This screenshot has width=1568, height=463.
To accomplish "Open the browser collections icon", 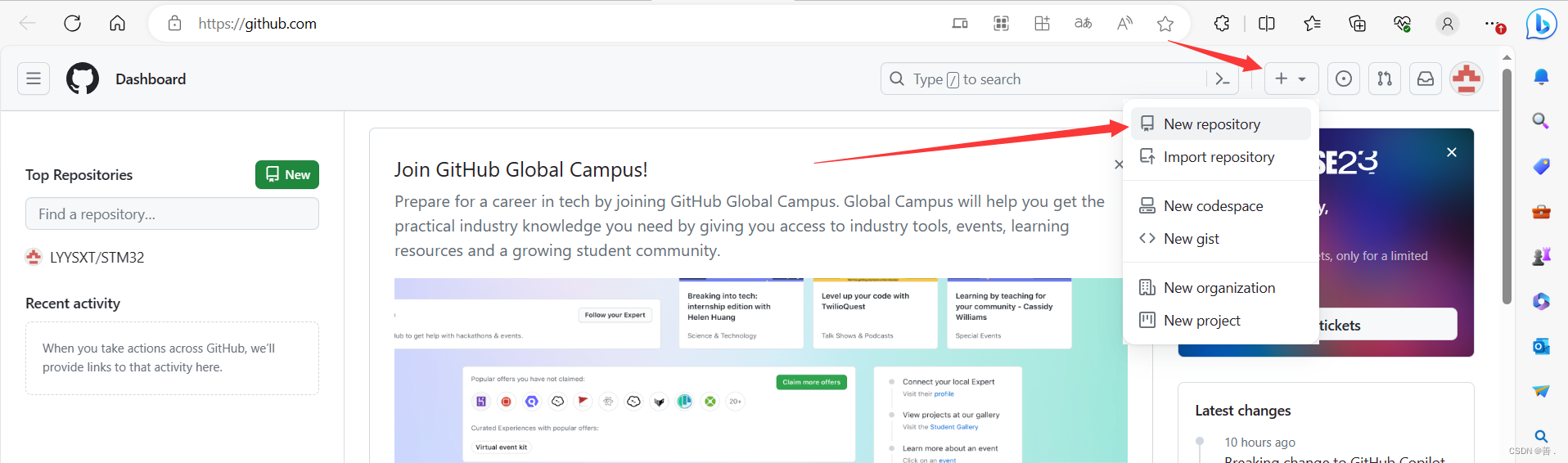I will pyautogui.click(x=1357, y=24).
